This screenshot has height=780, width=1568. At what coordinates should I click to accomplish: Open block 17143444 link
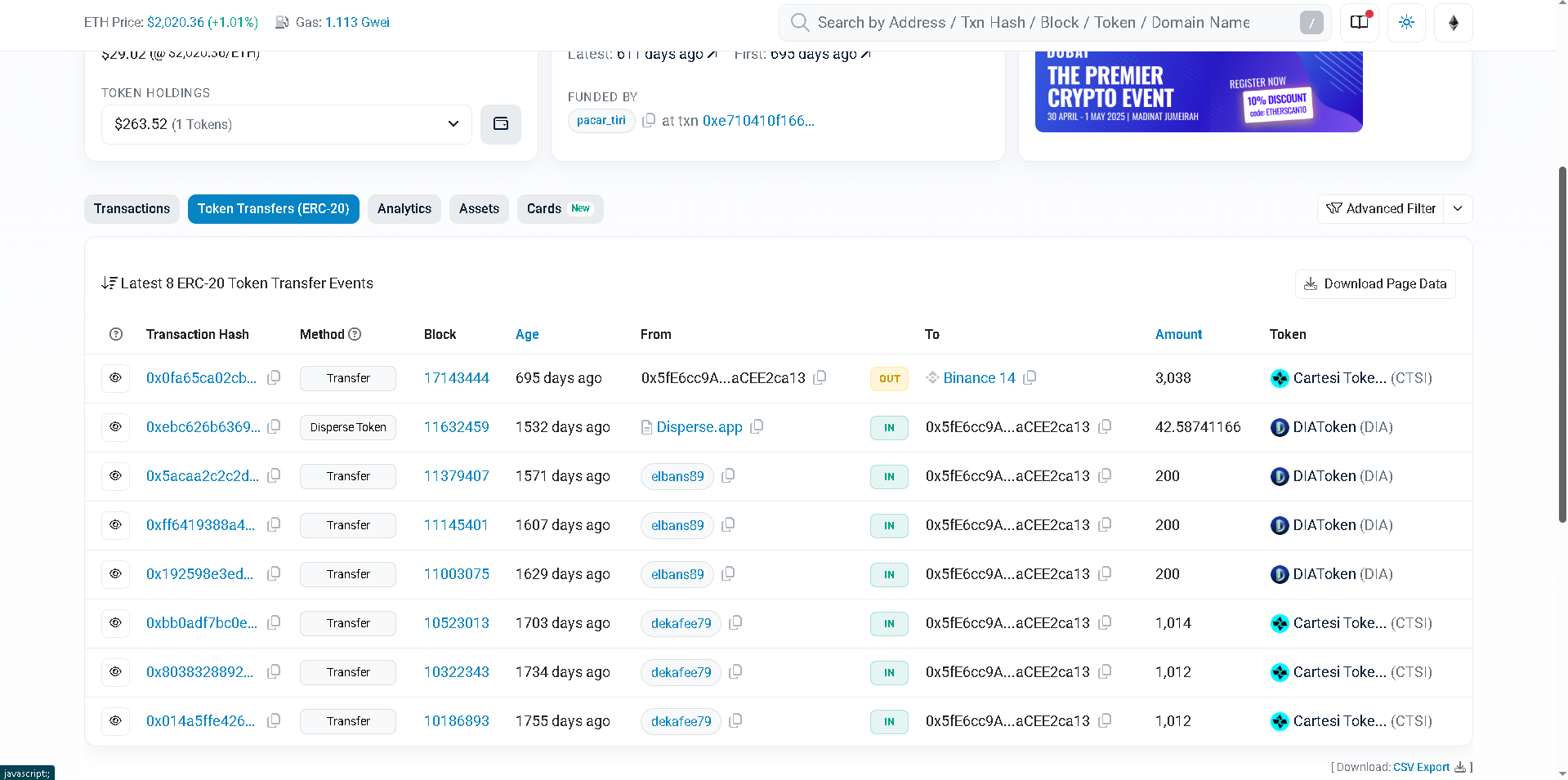pos(456,378)
